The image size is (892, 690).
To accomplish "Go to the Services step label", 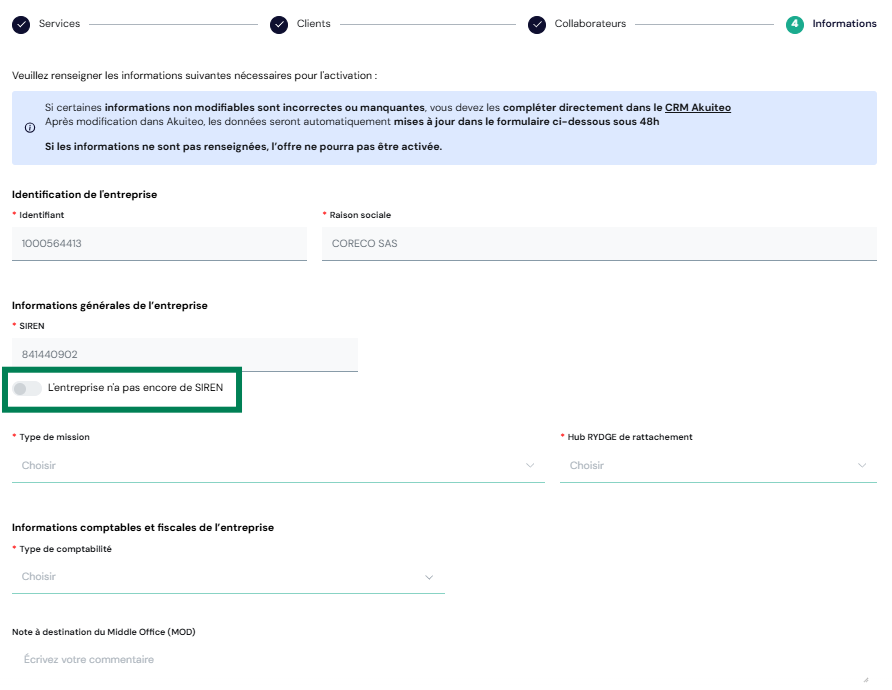I will [59, 24].
